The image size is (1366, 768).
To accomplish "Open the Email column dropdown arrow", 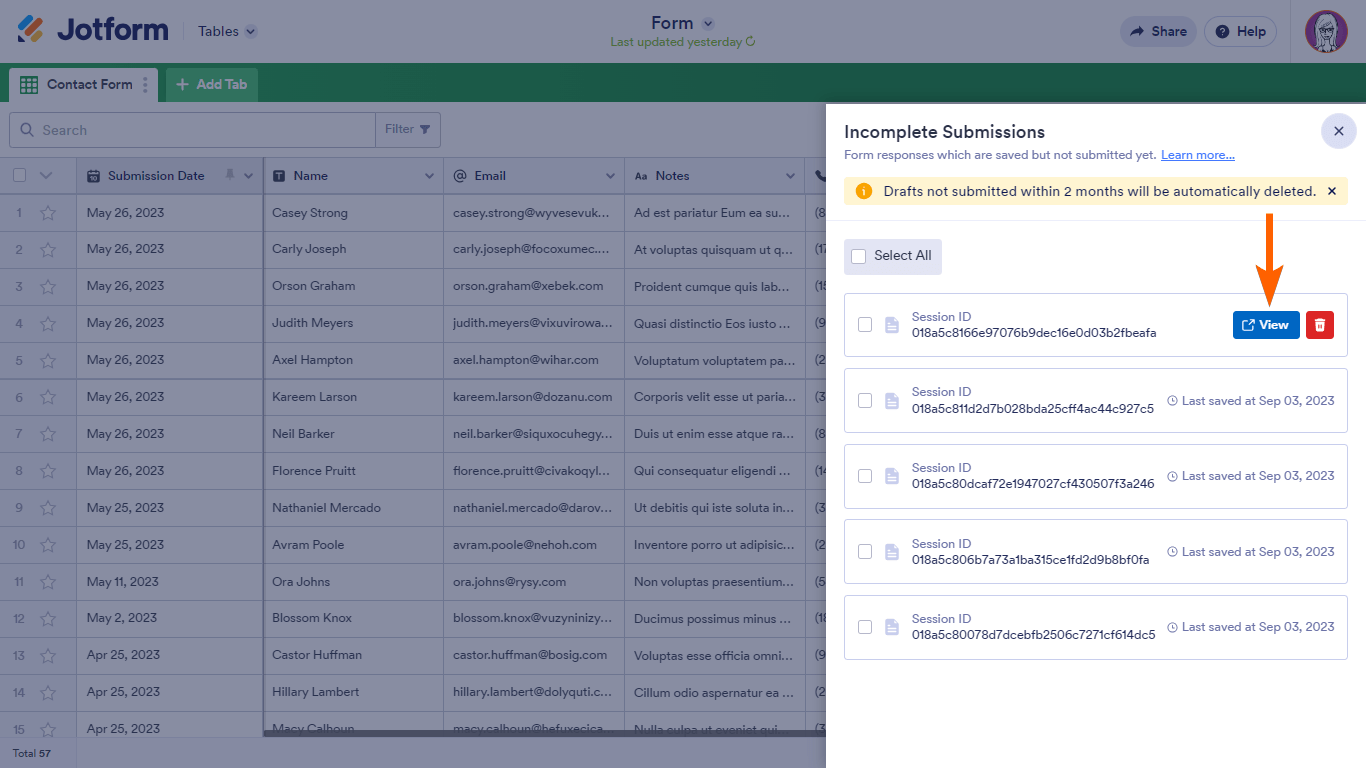I will 610,176.
